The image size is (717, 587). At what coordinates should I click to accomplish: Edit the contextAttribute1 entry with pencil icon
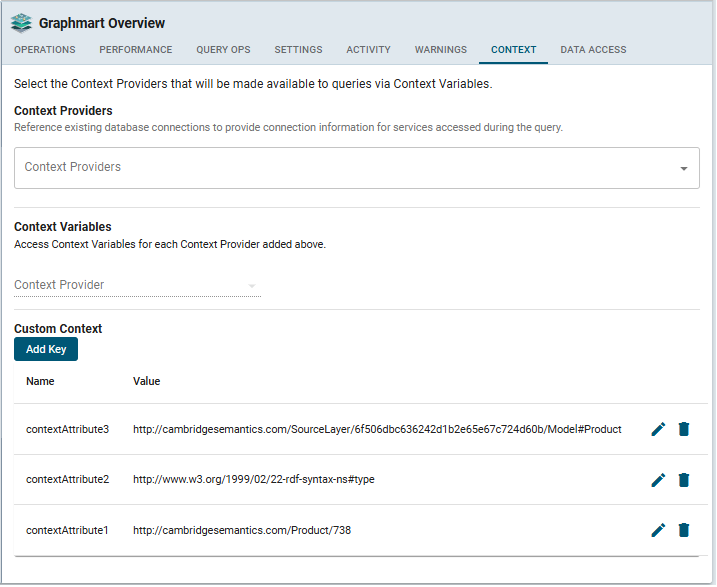(x=658, y=530)
